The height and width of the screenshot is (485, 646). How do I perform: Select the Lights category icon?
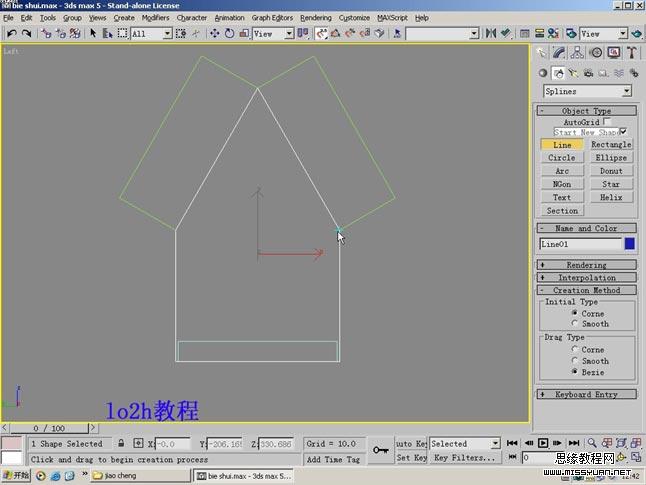[x=573, y=73]
